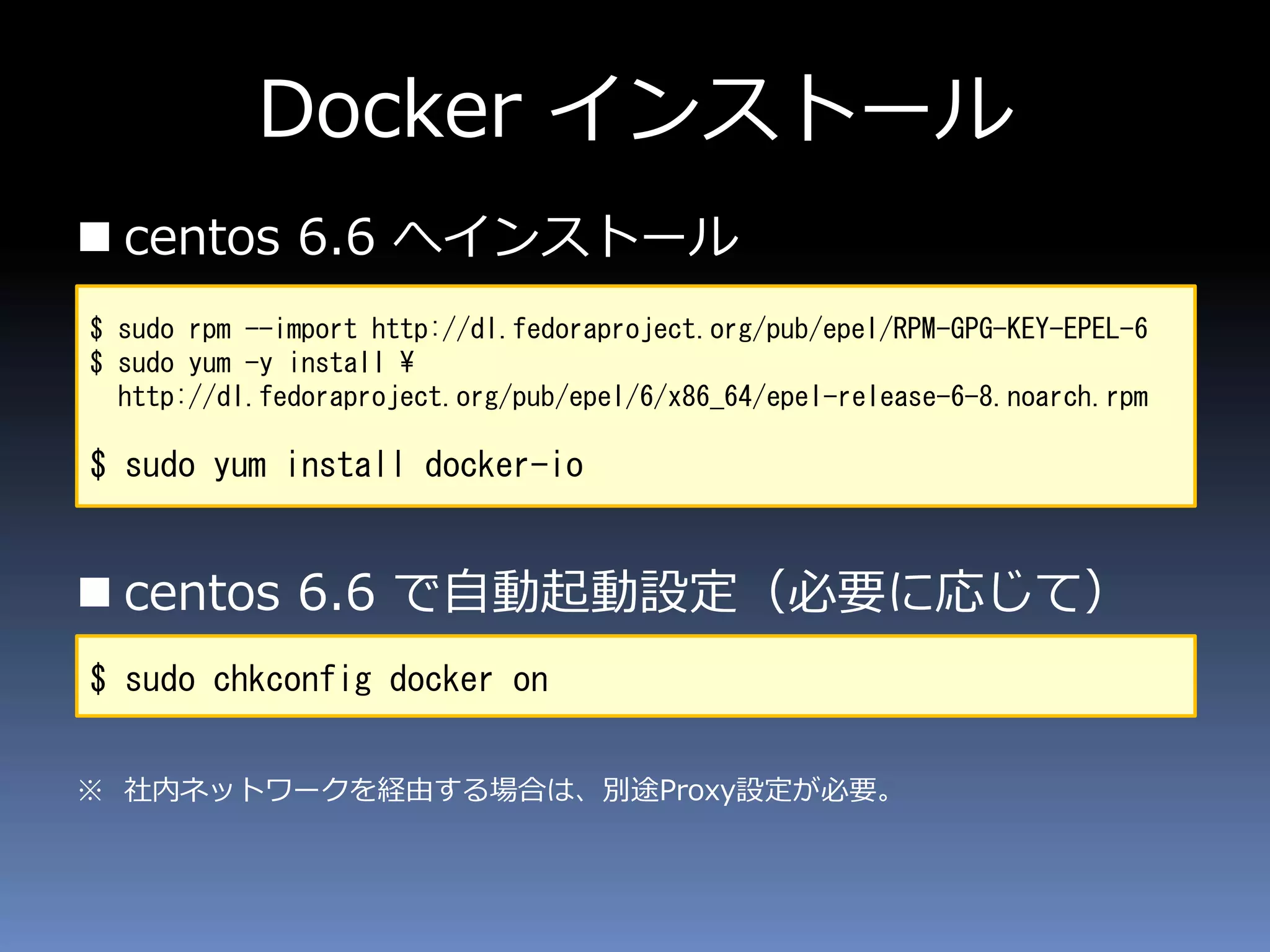Click the heading centos 6.6 へインストール
Image resolution: width=1270 pixels, height=952 pixels.
pos(431,237)
